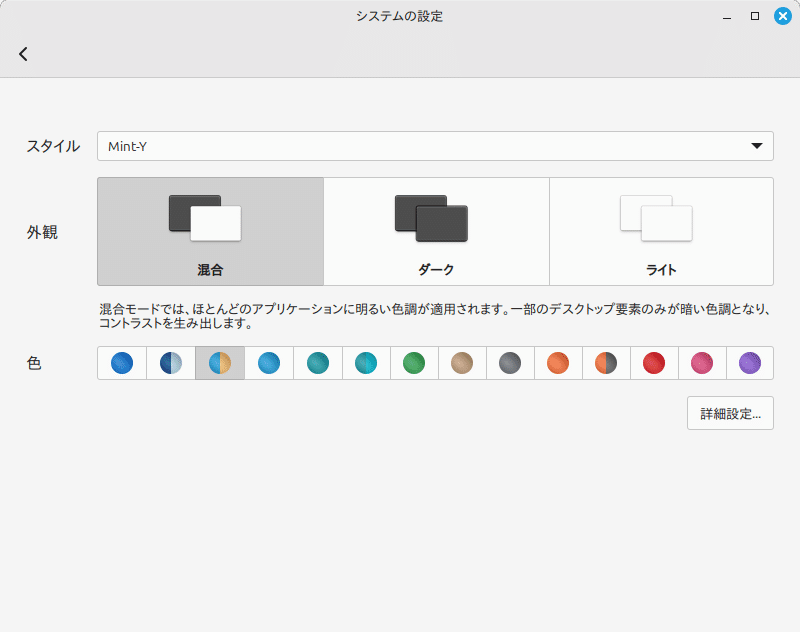Open the スタイル dropdown showing Mint-Y
800x632 pixels.
point(435,146)
